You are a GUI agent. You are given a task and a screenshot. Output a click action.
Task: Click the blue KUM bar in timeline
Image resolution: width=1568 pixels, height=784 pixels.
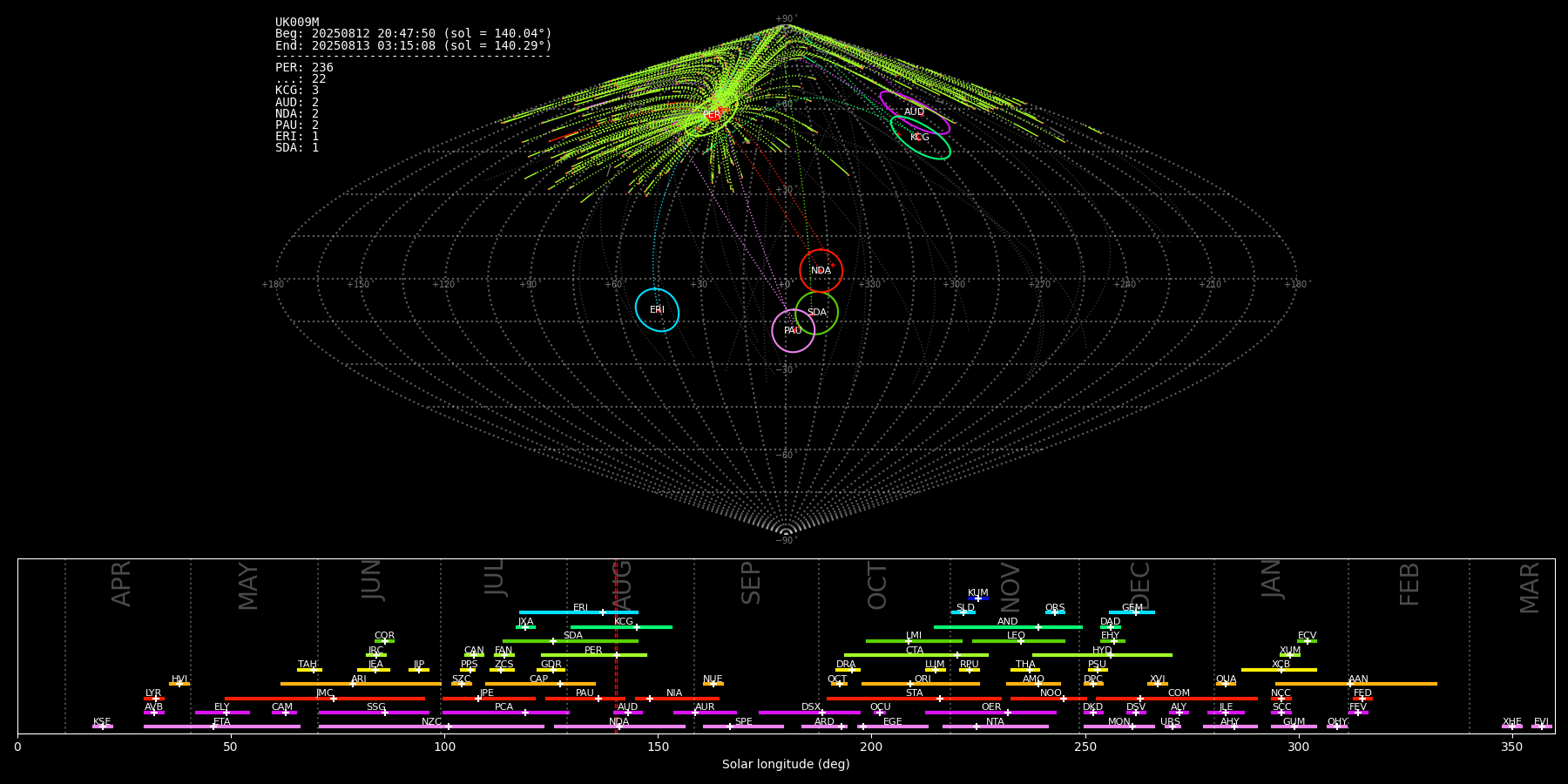[x=978, y=598]
